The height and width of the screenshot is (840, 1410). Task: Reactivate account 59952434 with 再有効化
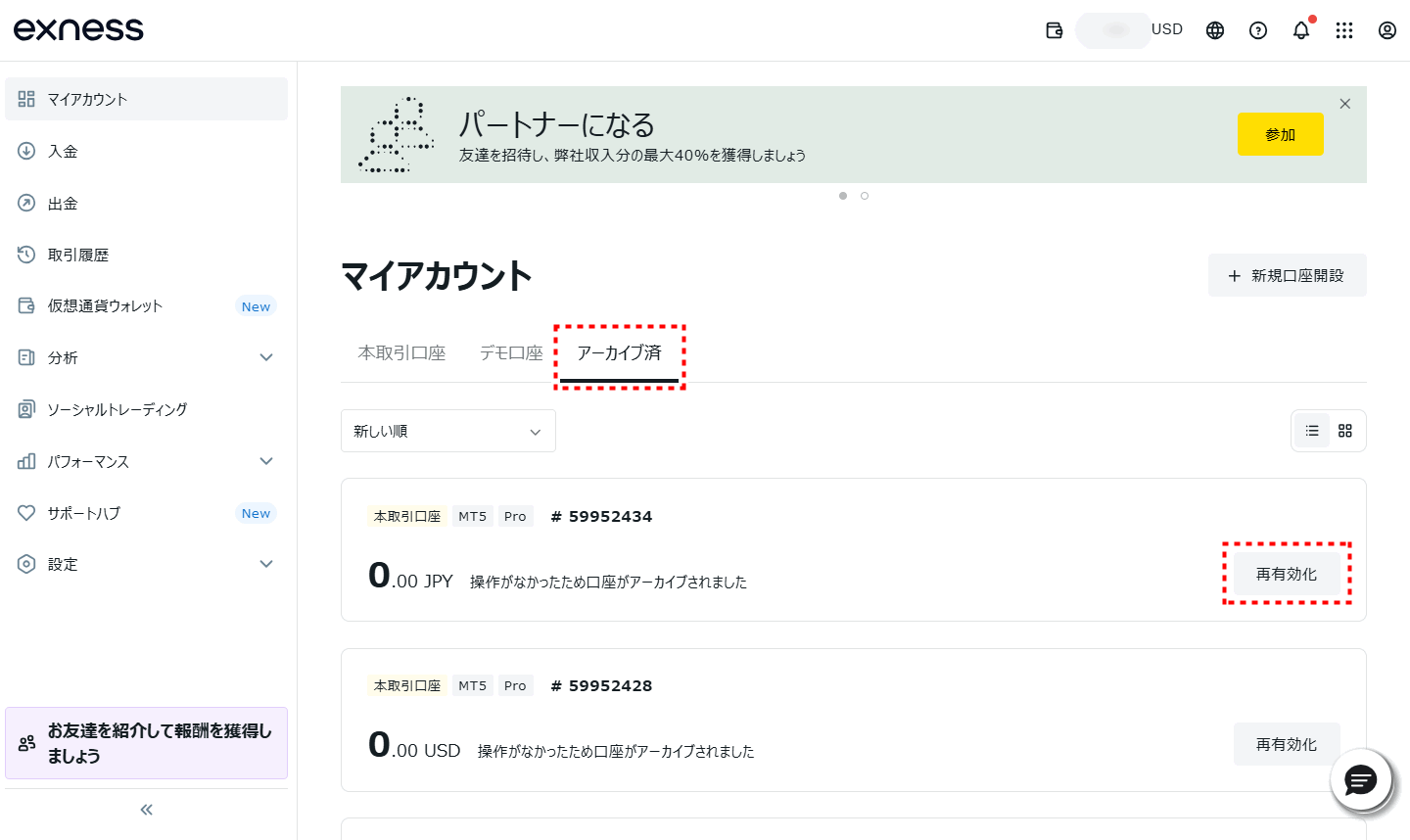click(1287, 574)
